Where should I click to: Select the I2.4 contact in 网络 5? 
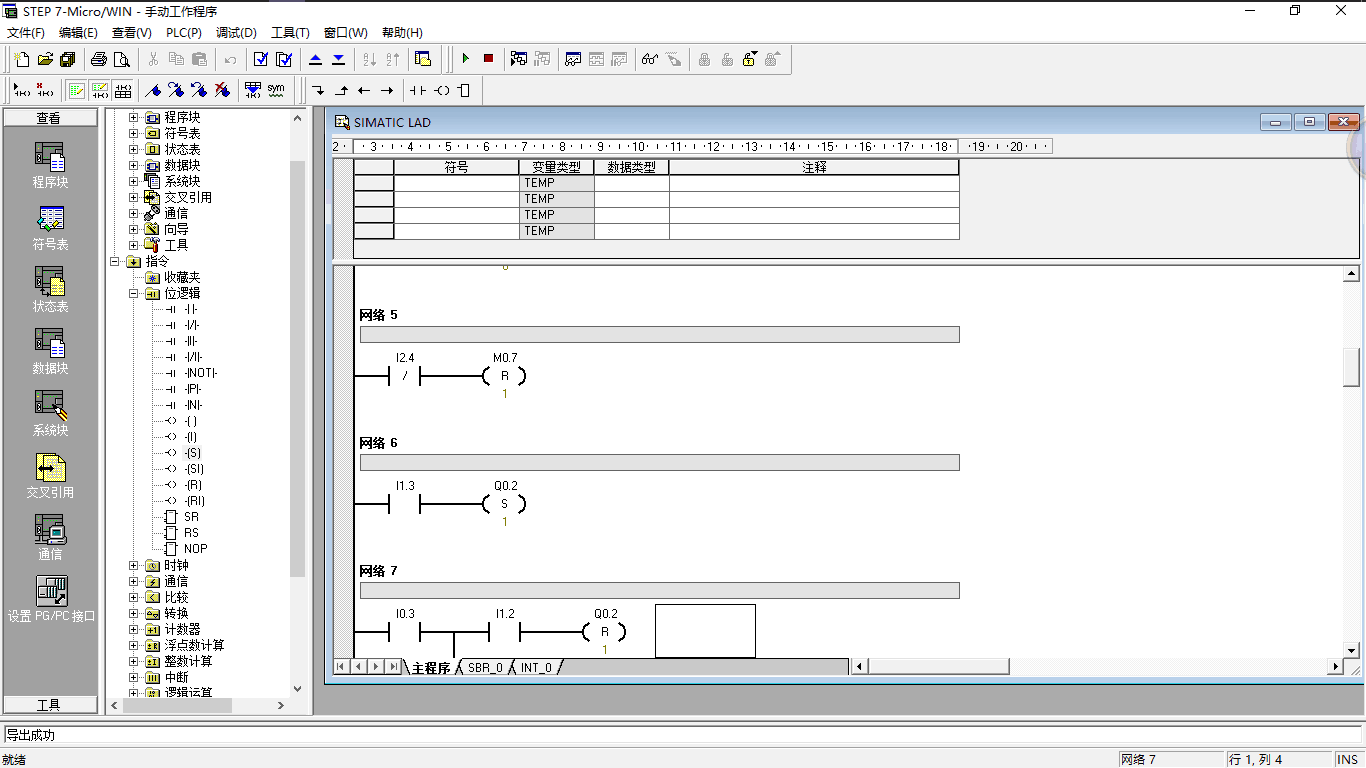point(405,377)
